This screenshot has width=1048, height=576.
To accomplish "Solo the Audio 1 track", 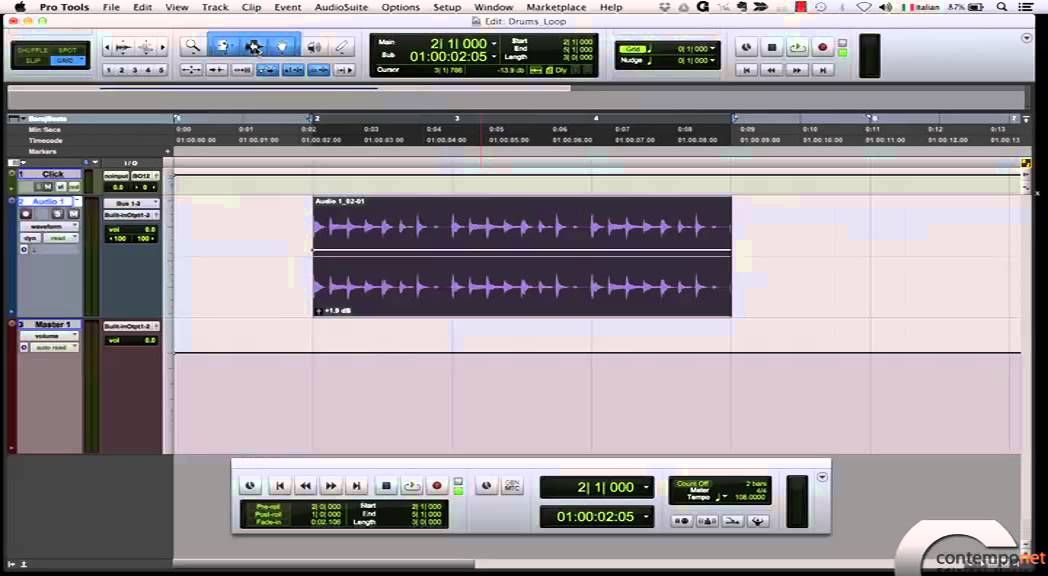I will (58, 214).
